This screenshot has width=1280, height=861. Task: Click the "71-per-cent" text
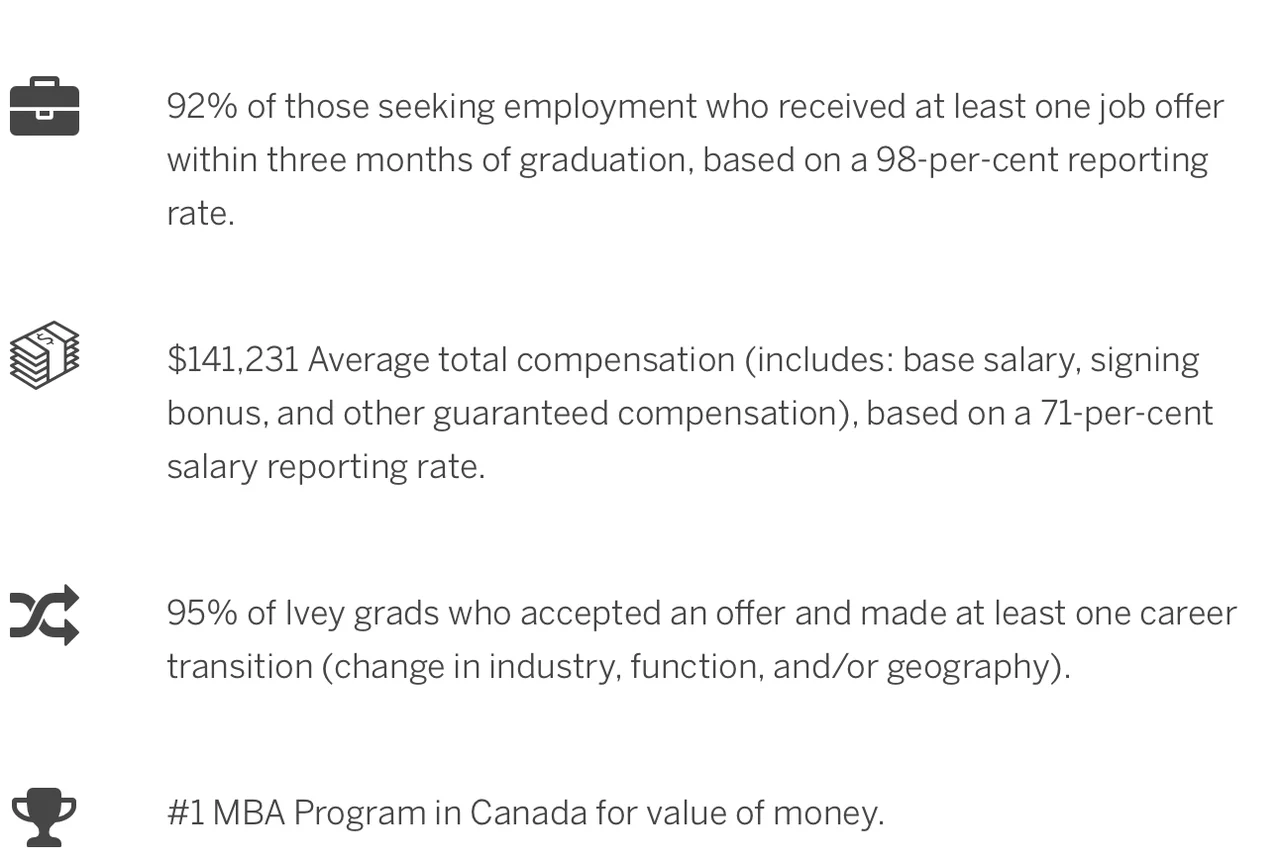pyautogui.click(x=1126, y=413)
